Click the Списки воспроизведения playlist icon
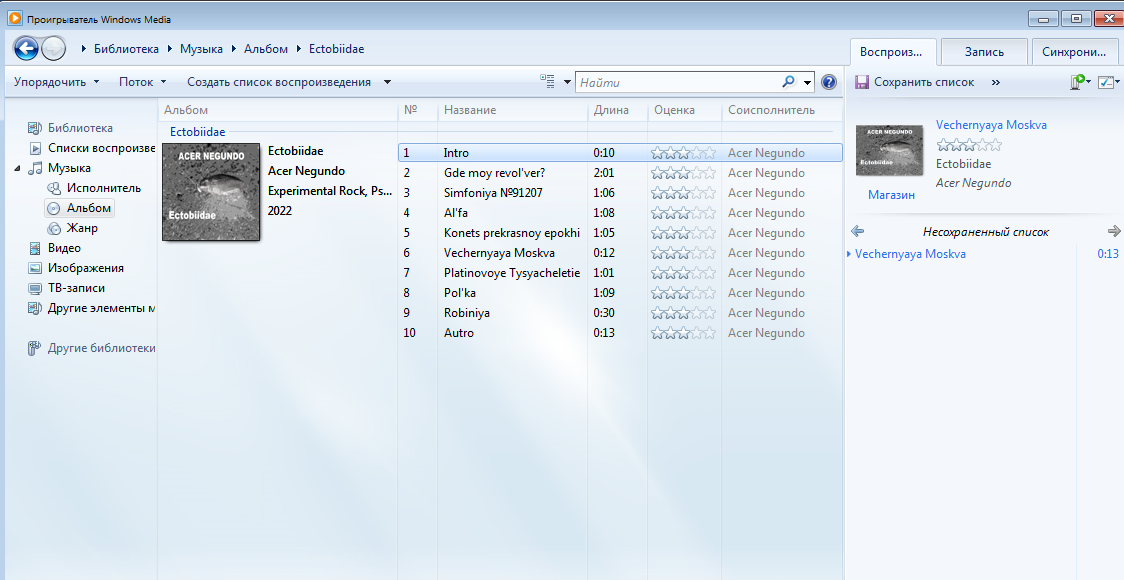Image resolution: width=1124 pixels, height=580 pixels. tap(34, 148)
